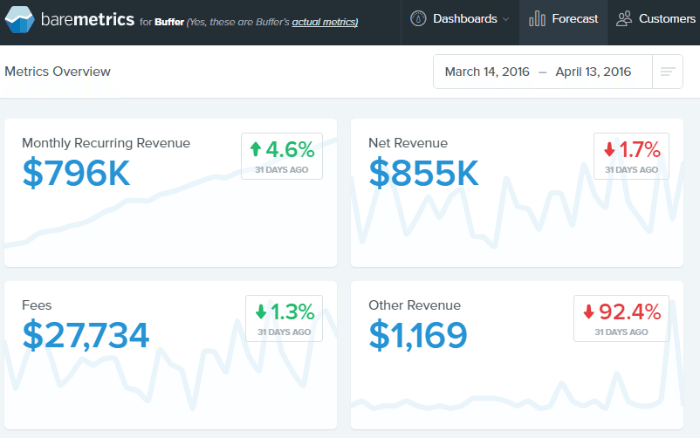Open the $796K Monthly Recurring Revenue value
This screenshot has height=438, width=700.
click(x=76, y=175)
